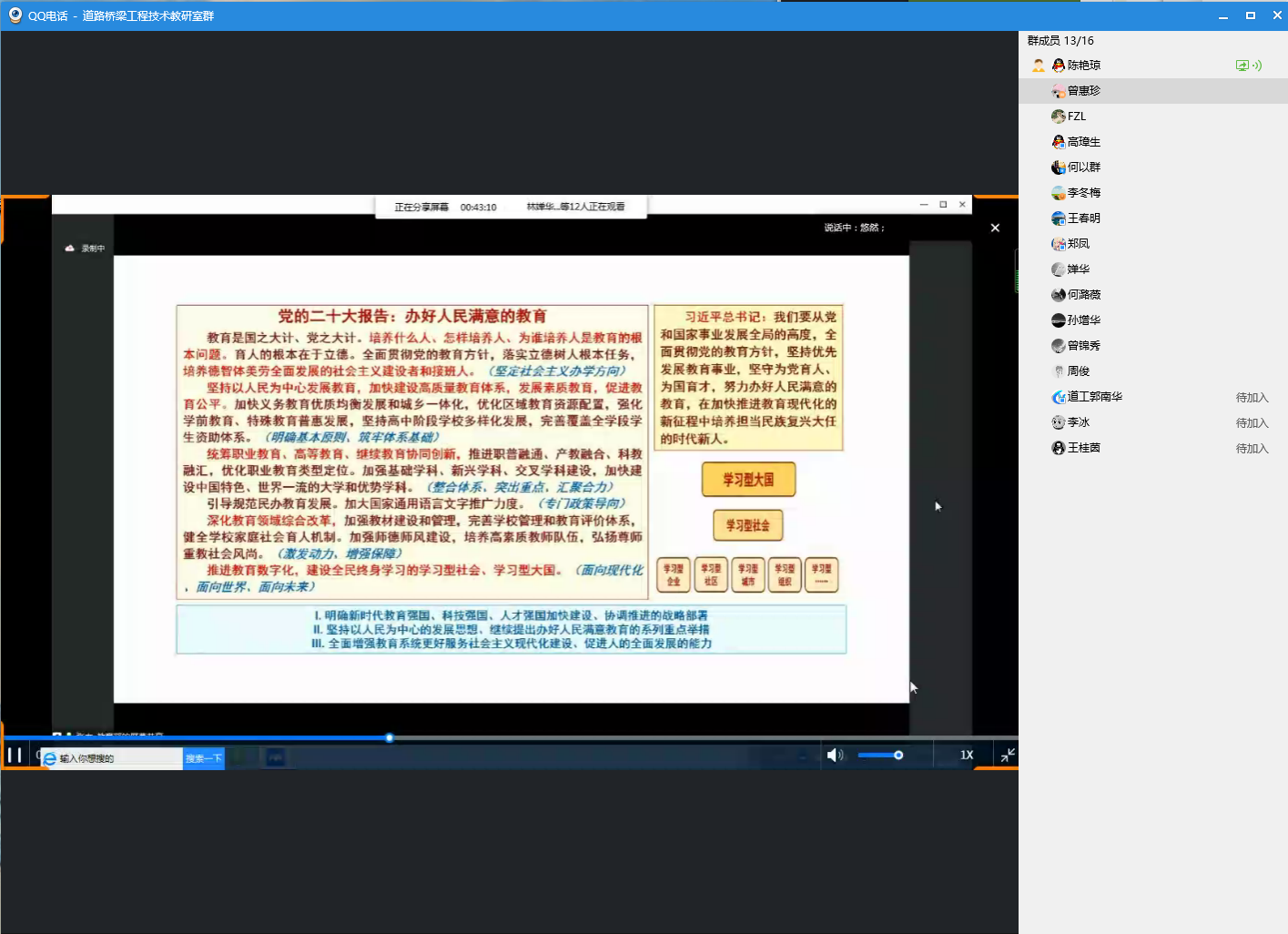Exit fullscreen using the shrink arrows icon
Image resolution: width=1288 pixels, height=934 pixels.
pyautogui.click(x=1008, y=755)
